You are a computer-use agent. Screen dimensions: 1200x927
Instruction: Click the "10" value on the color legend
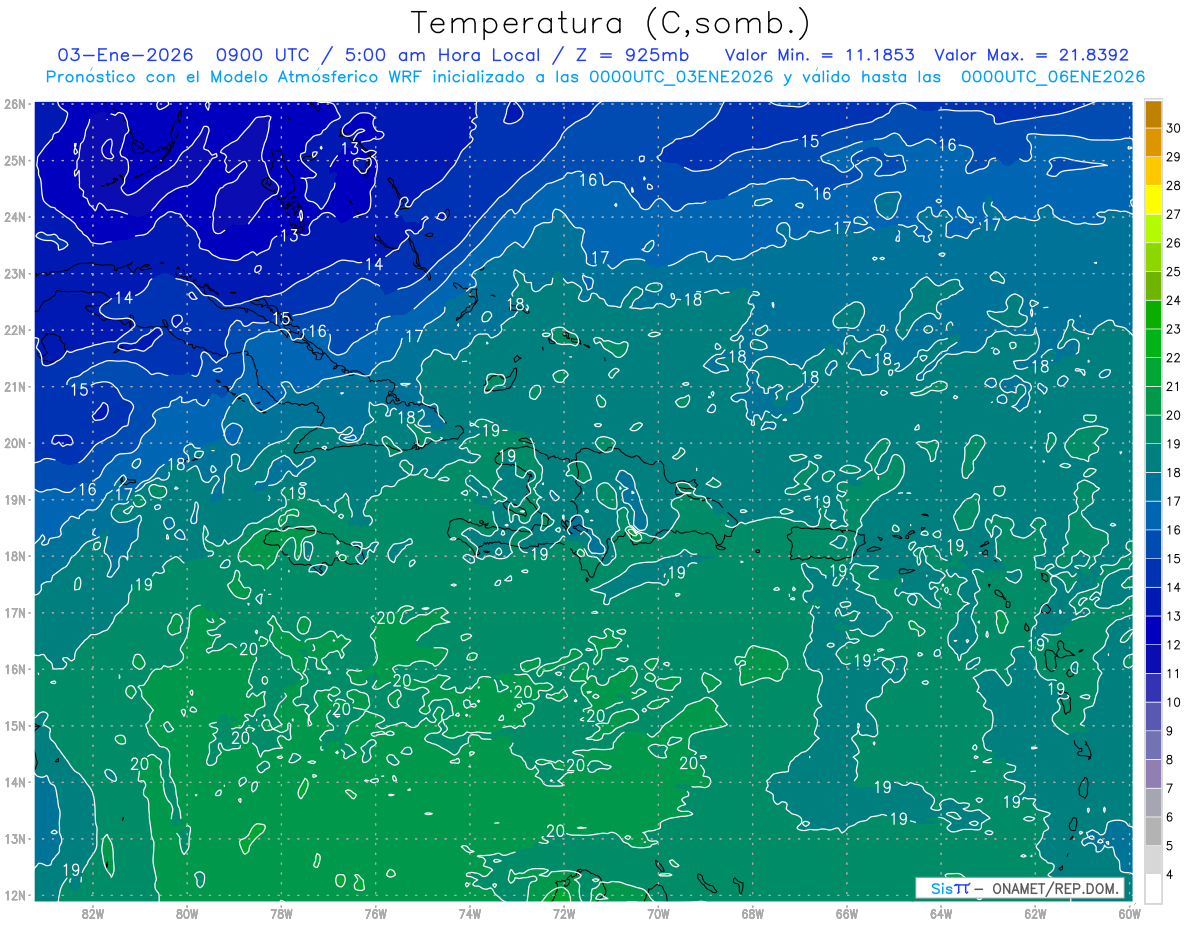[1174, 702]
